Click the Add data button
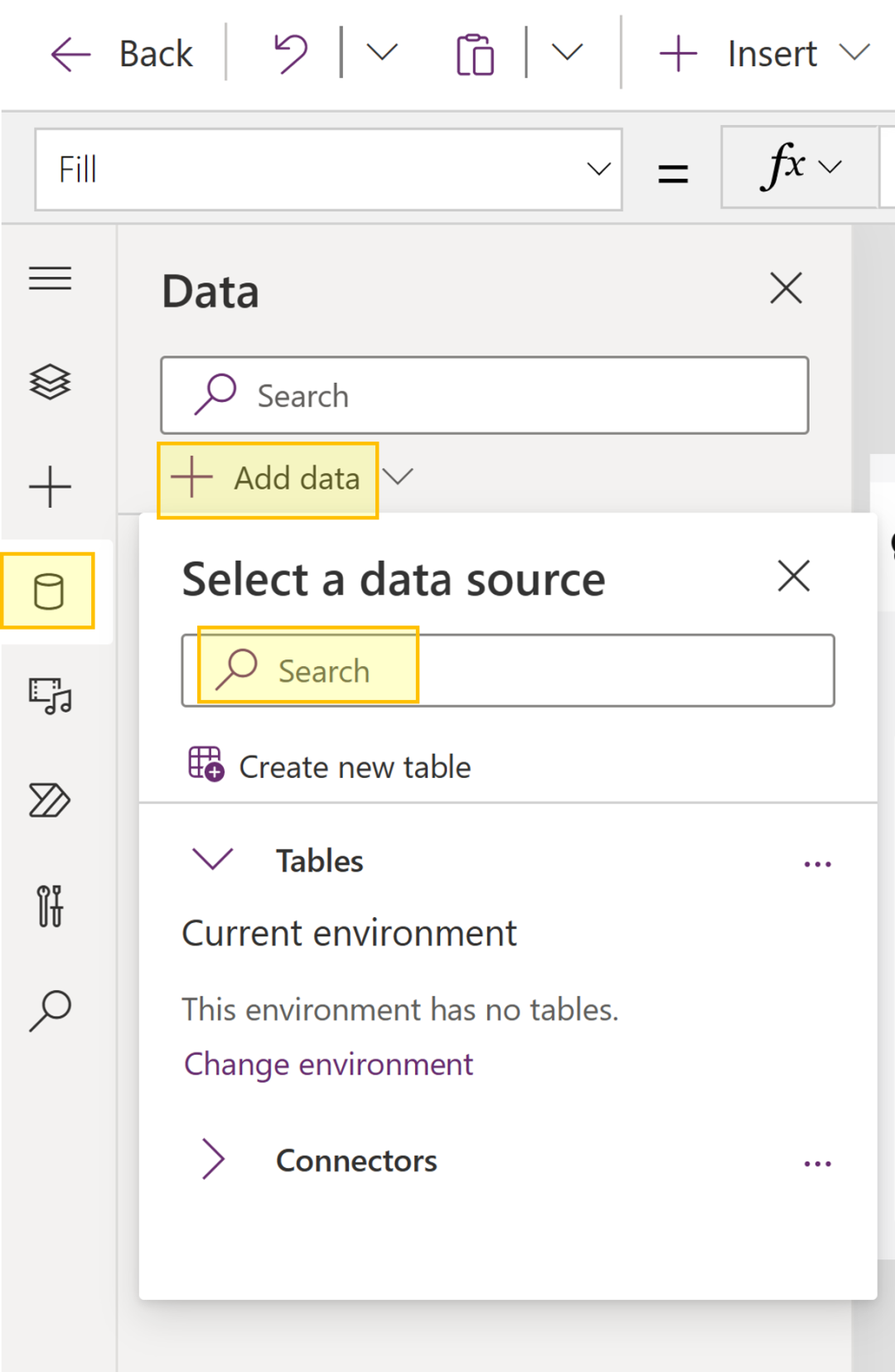 [x=268, y=479]
